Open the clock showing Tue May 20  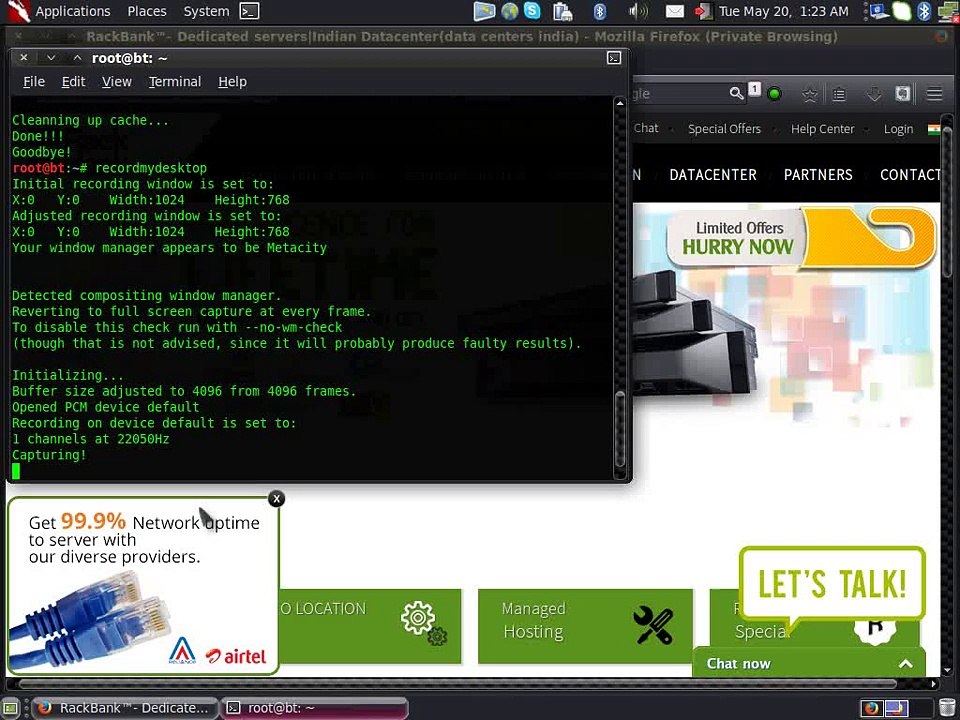pyautogui.click(x=783, y=11)
